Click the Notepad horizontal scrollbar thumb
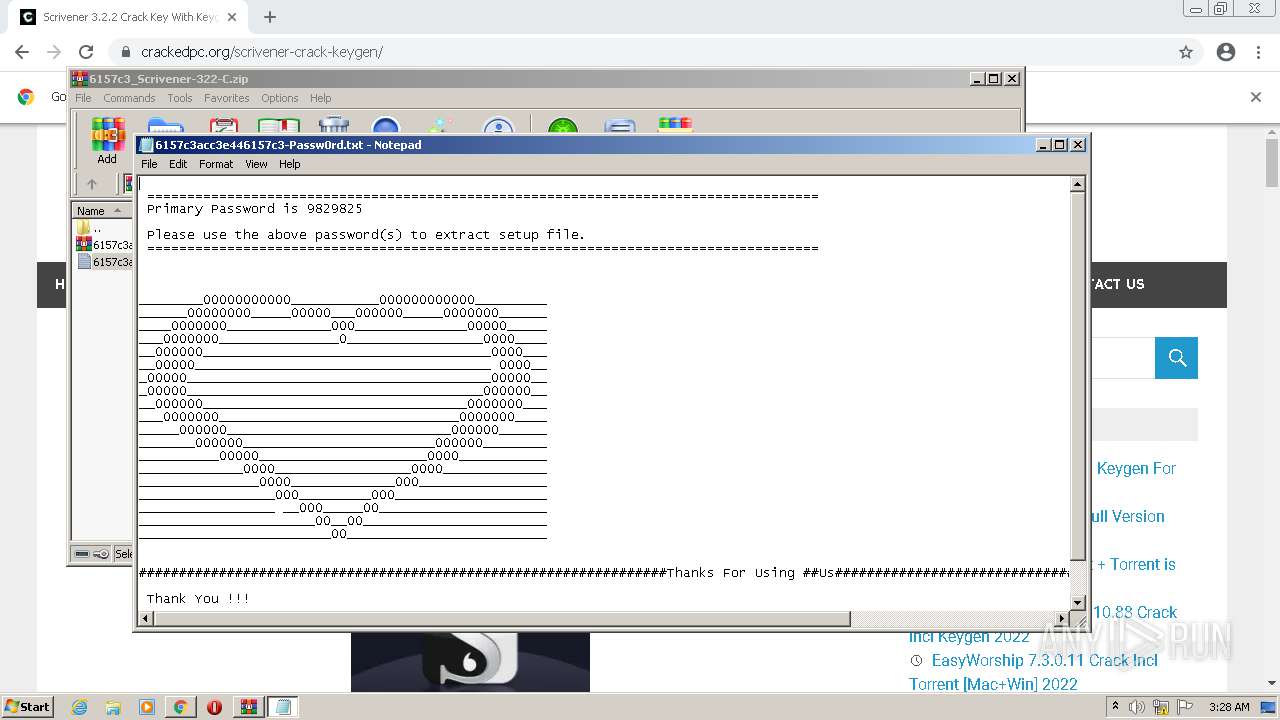 click(502, 619)
